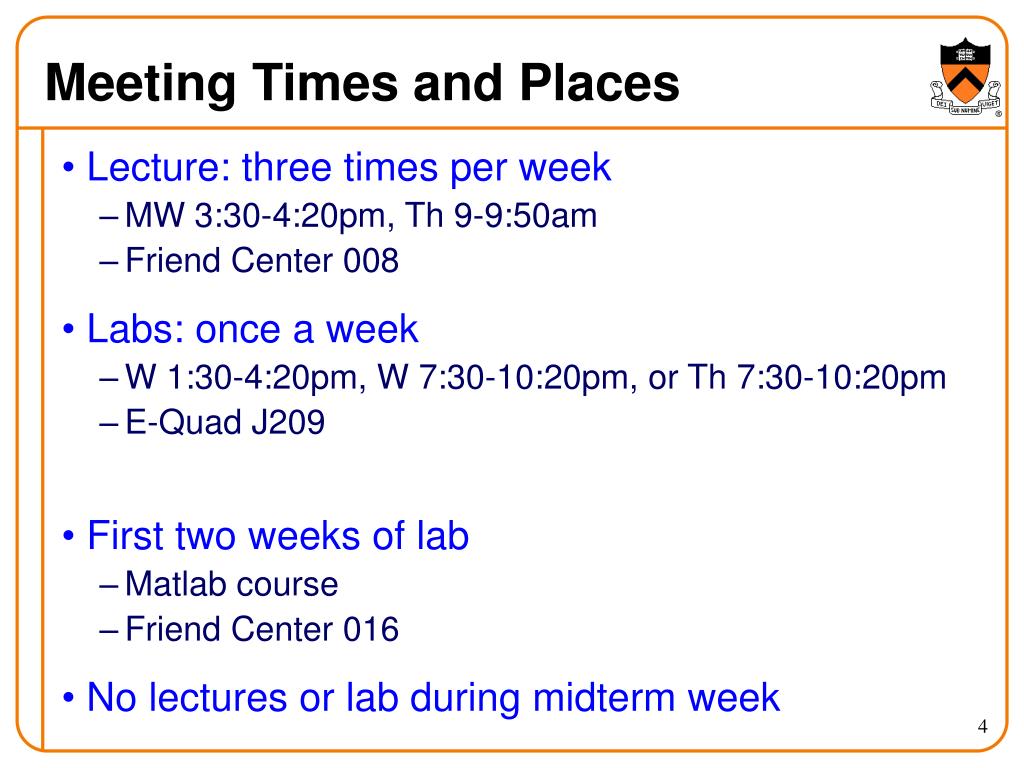Select the Lecture: three times per week heading
Viewport: 1024px width, 768px height.
click(349, 167)
